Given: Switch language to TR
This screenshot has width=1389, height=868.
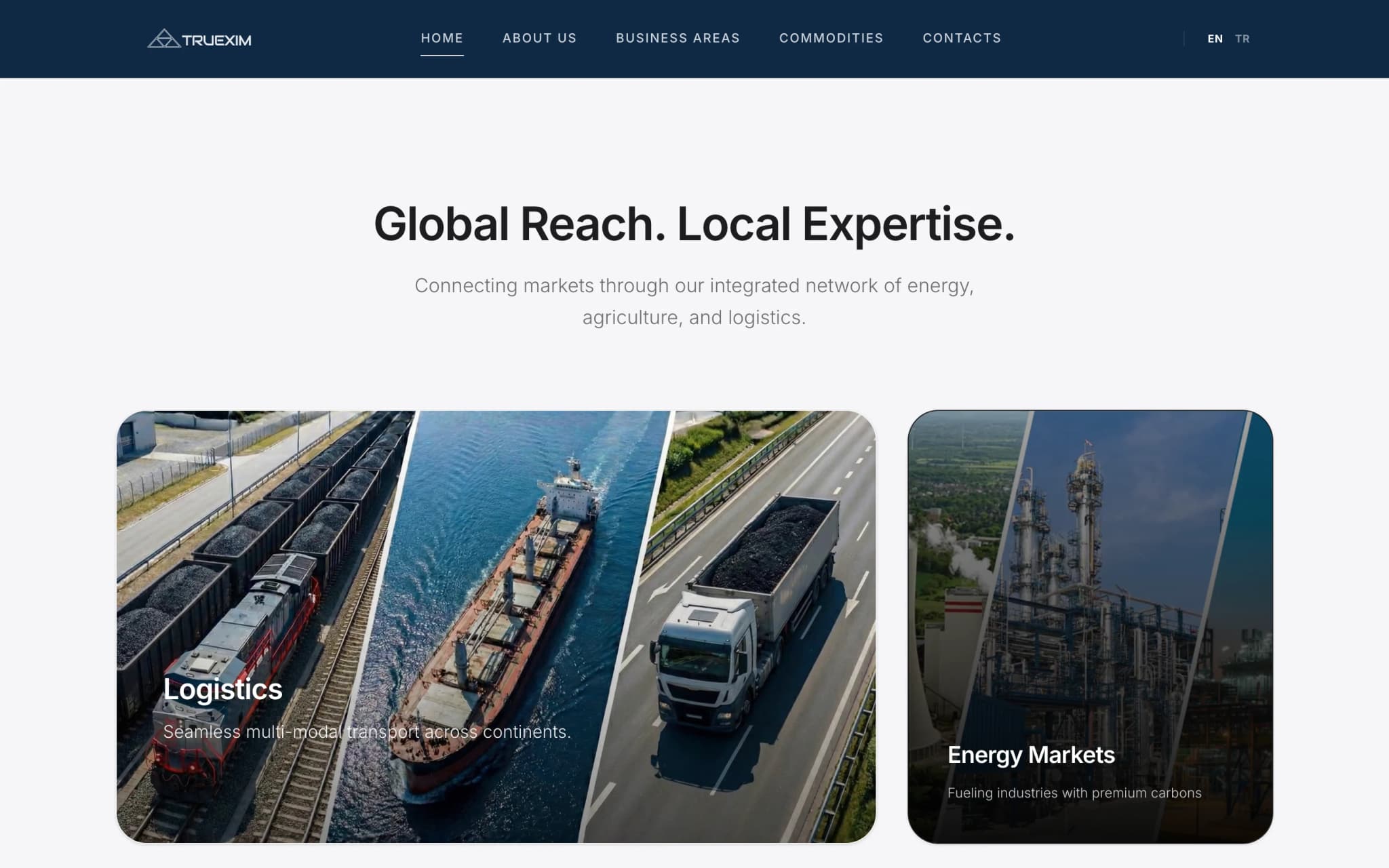Looking at the screenshot, I should 1242,39.
